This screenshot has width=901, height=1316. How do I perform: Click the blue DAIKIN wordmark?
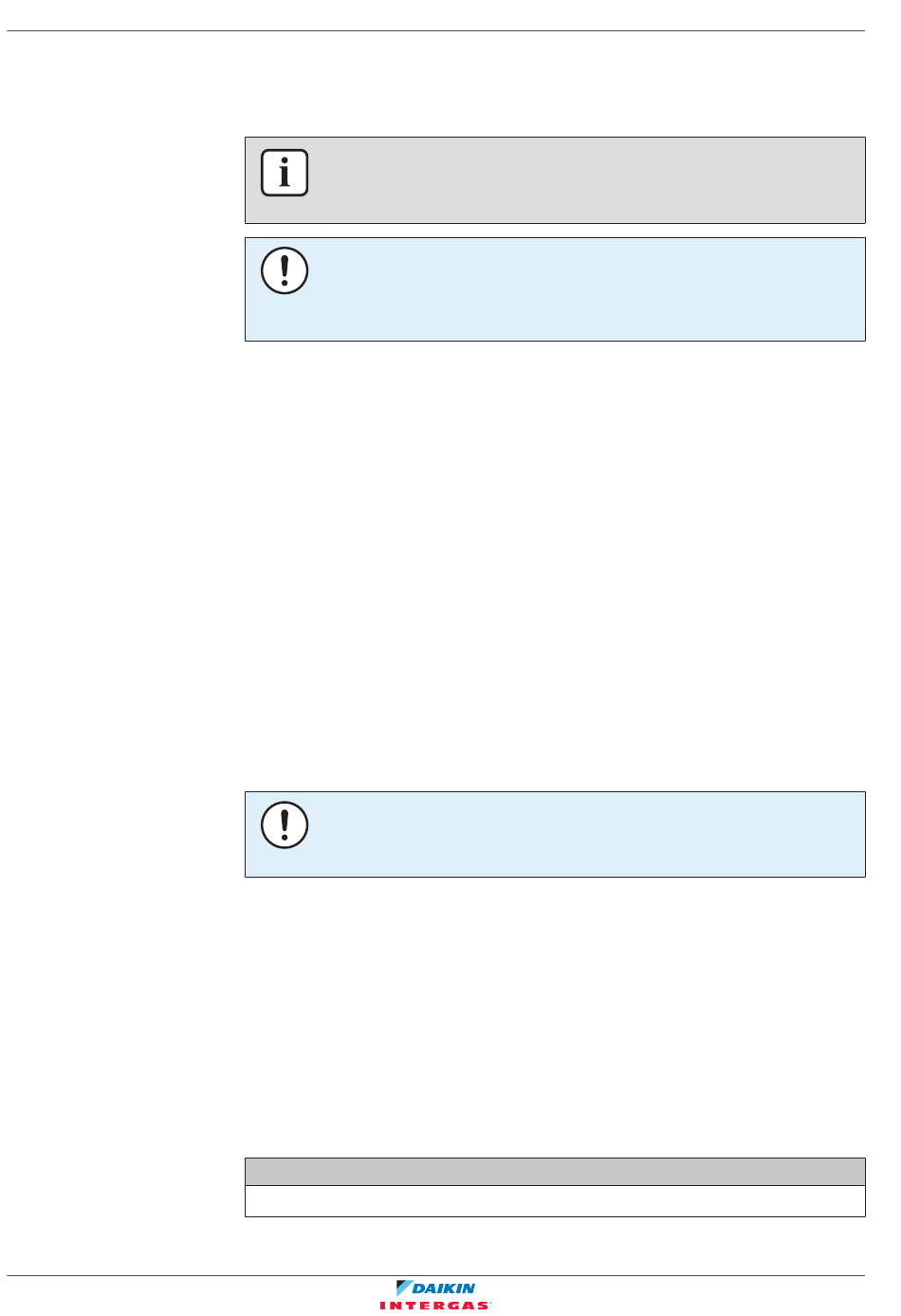[444, 1288]
